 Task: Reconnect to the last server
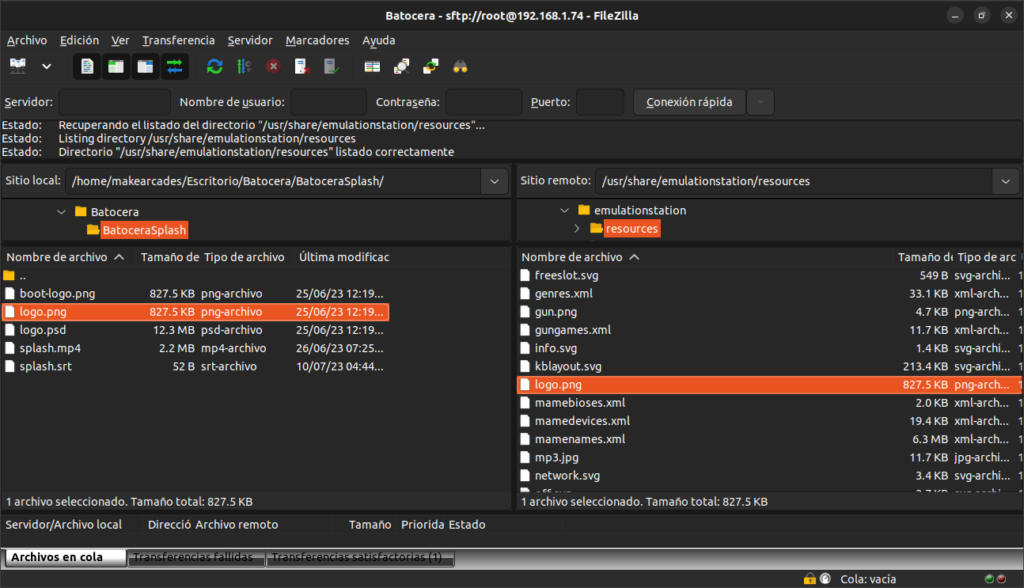point(331,66)
